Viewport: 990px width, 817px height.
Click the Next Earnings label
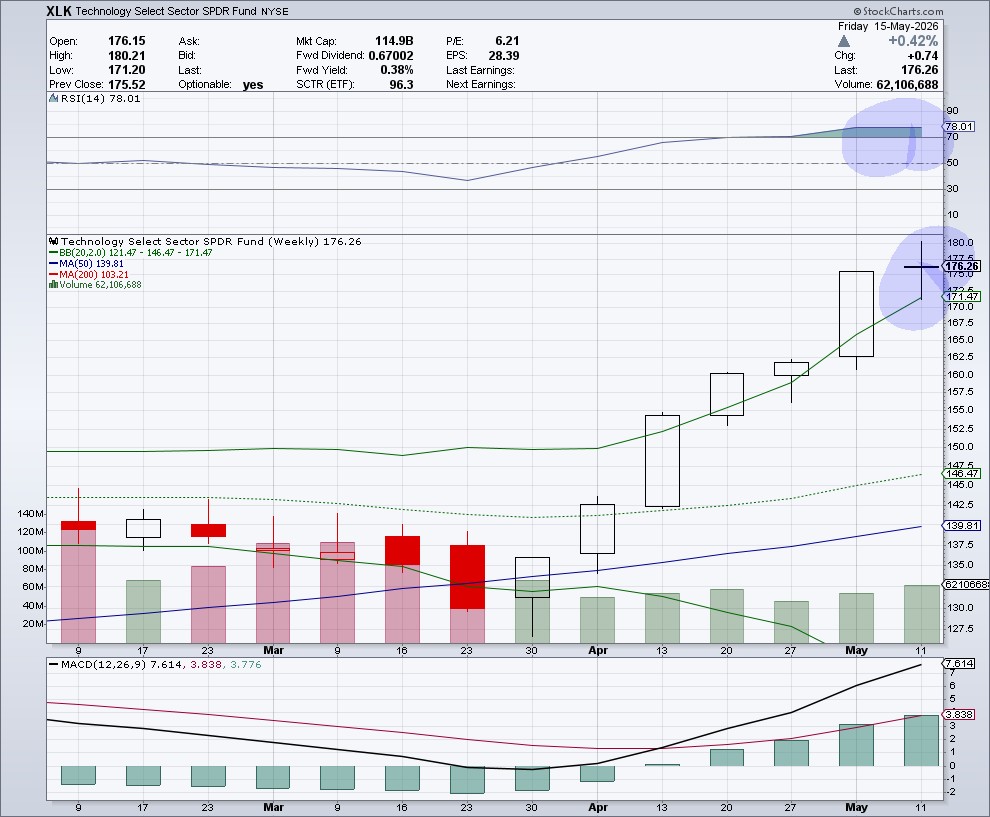[480, 84]
